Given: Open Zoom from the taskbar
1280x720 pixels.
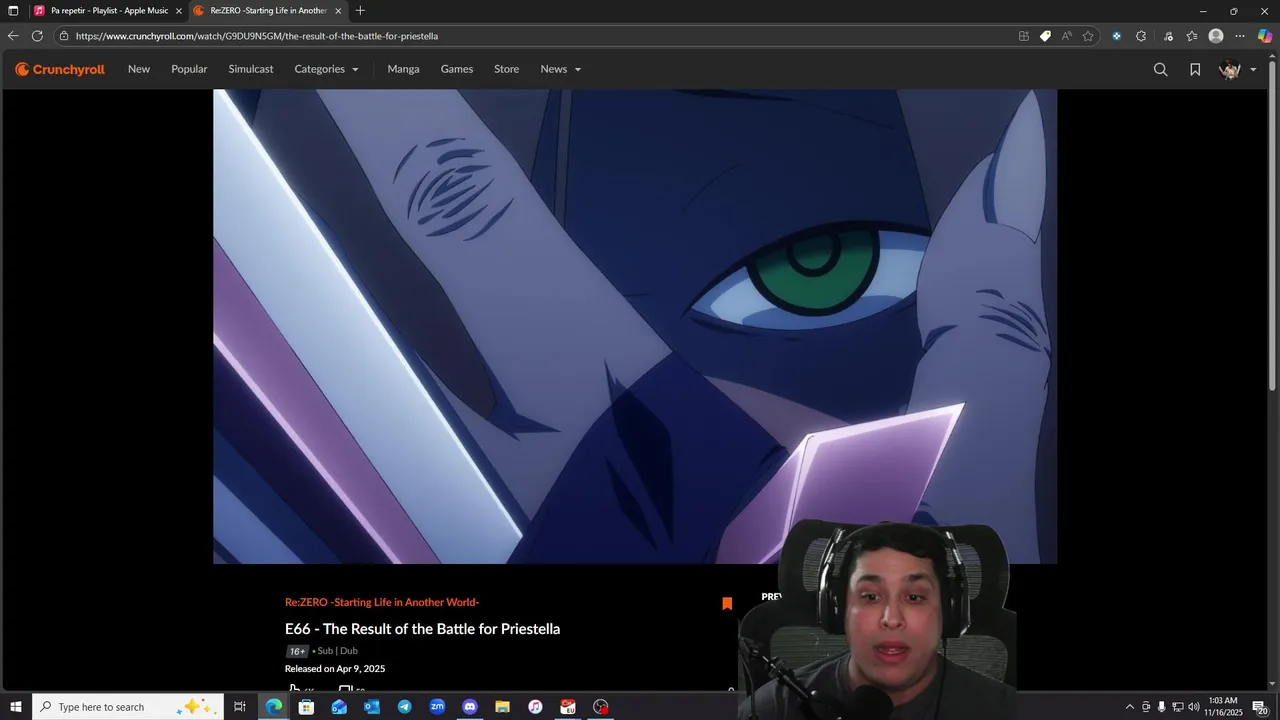Looking at the screenshot, I should pyautogui.click(x=437, y=707).
